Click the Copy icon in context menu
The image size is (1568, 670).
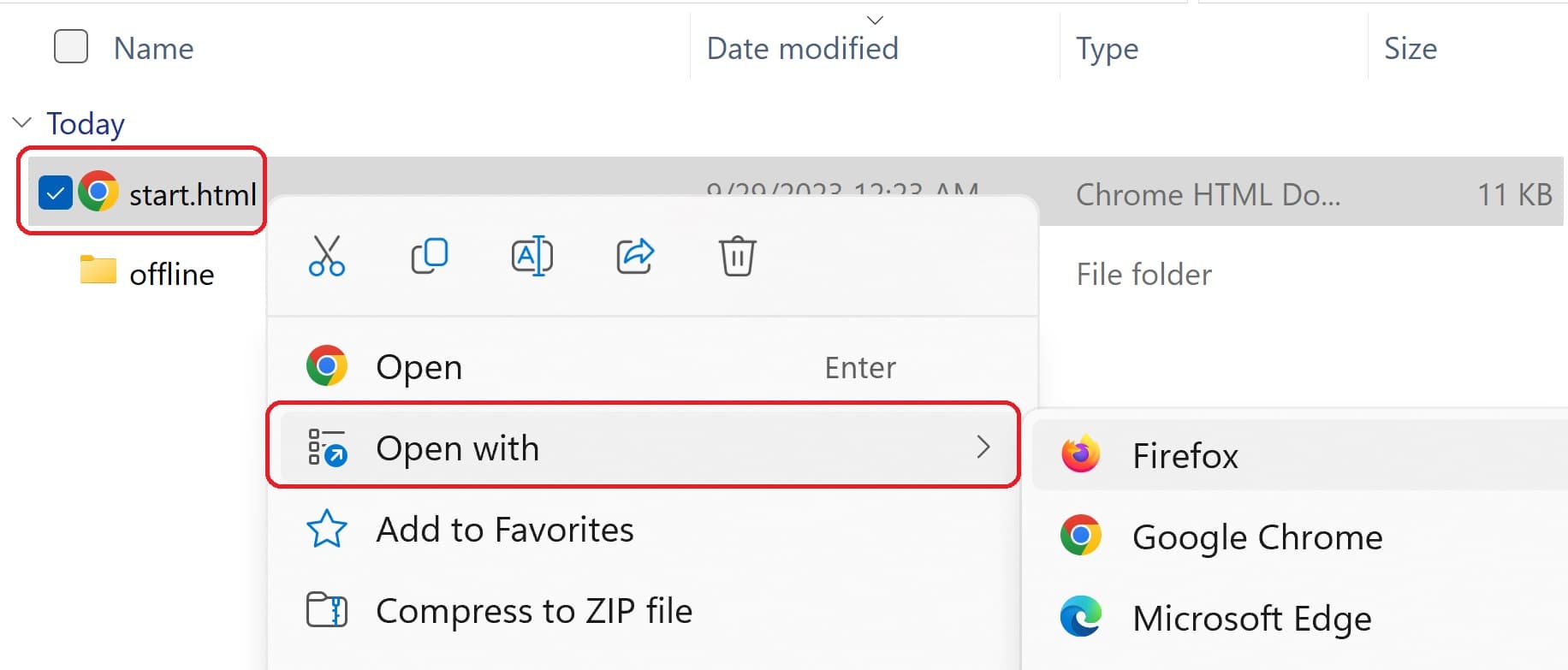[x=429, y=256]
